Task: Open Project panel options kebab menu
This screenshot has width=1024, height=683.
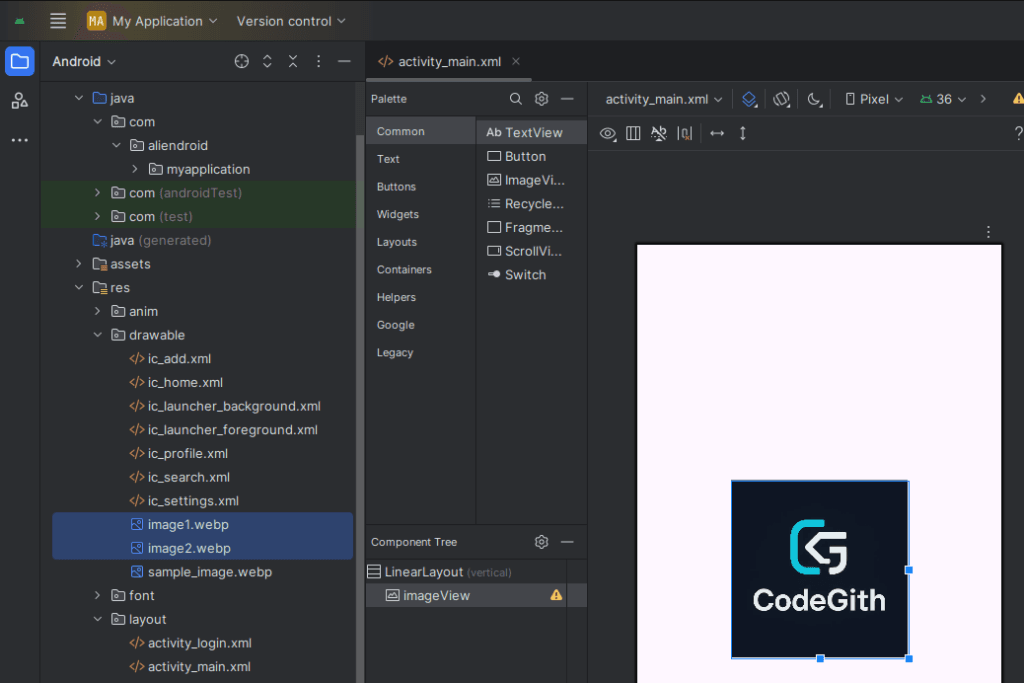Action: click(x=319, y=61)
